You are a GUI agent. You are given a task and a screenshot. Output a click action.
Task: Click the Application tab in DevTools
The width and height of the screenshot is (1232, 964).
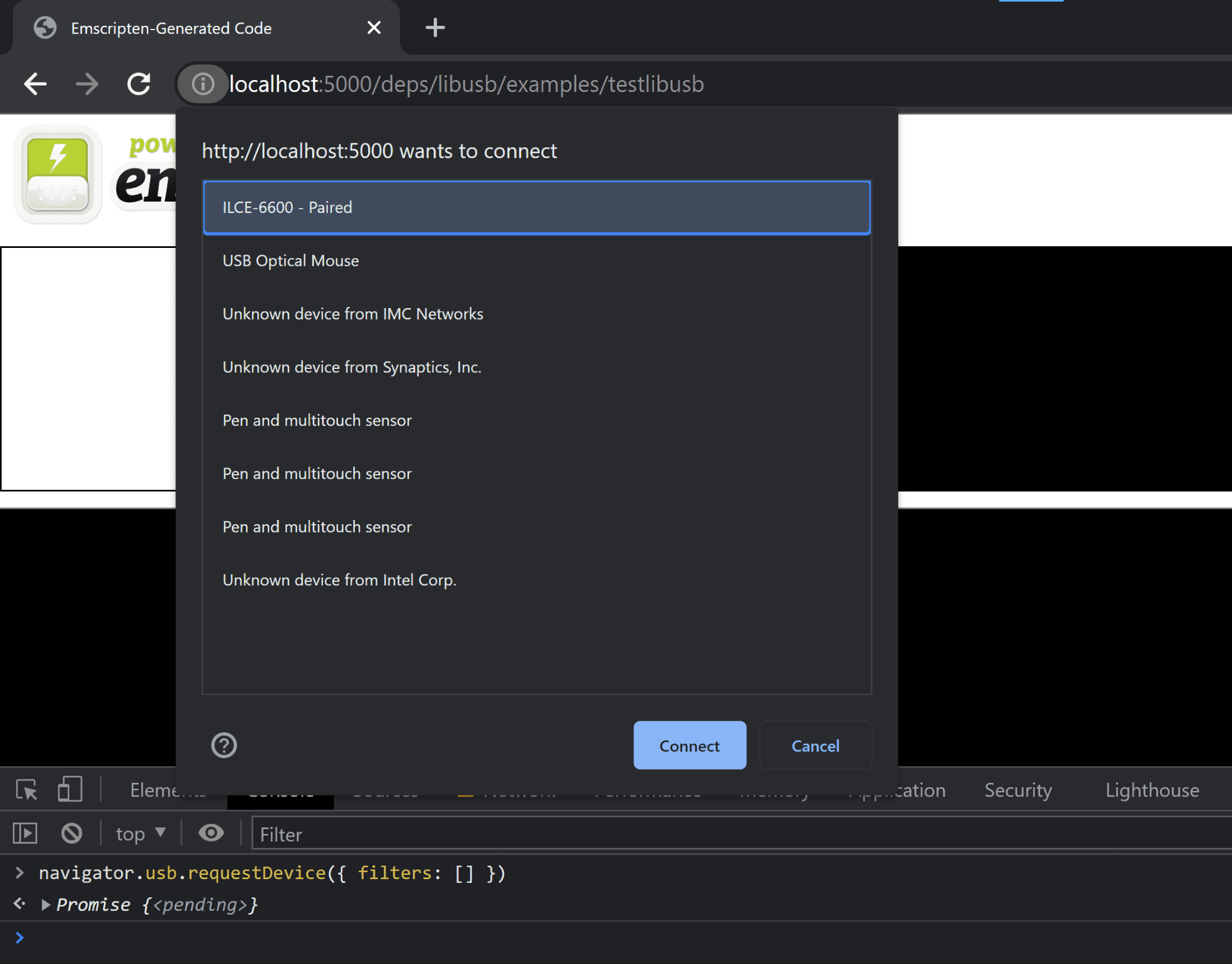(x=894, y=791)
